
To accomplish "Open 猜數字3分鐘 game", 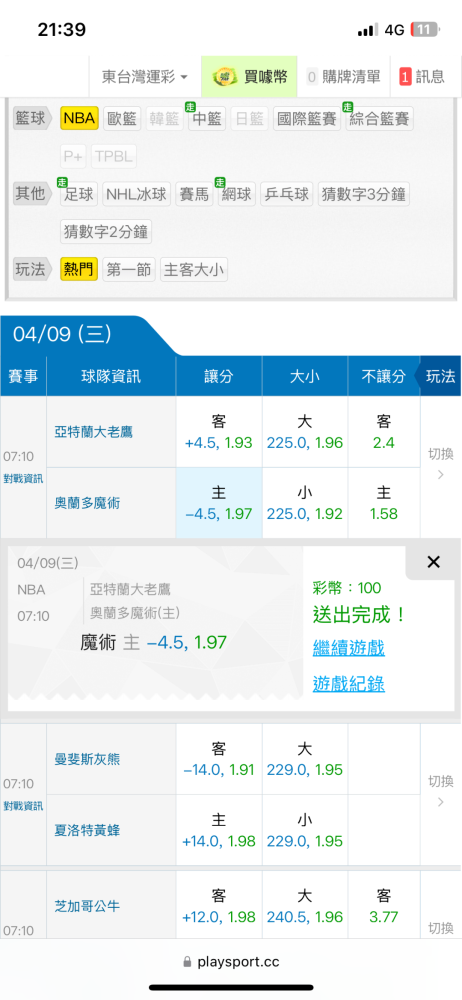I will (364, 194).
